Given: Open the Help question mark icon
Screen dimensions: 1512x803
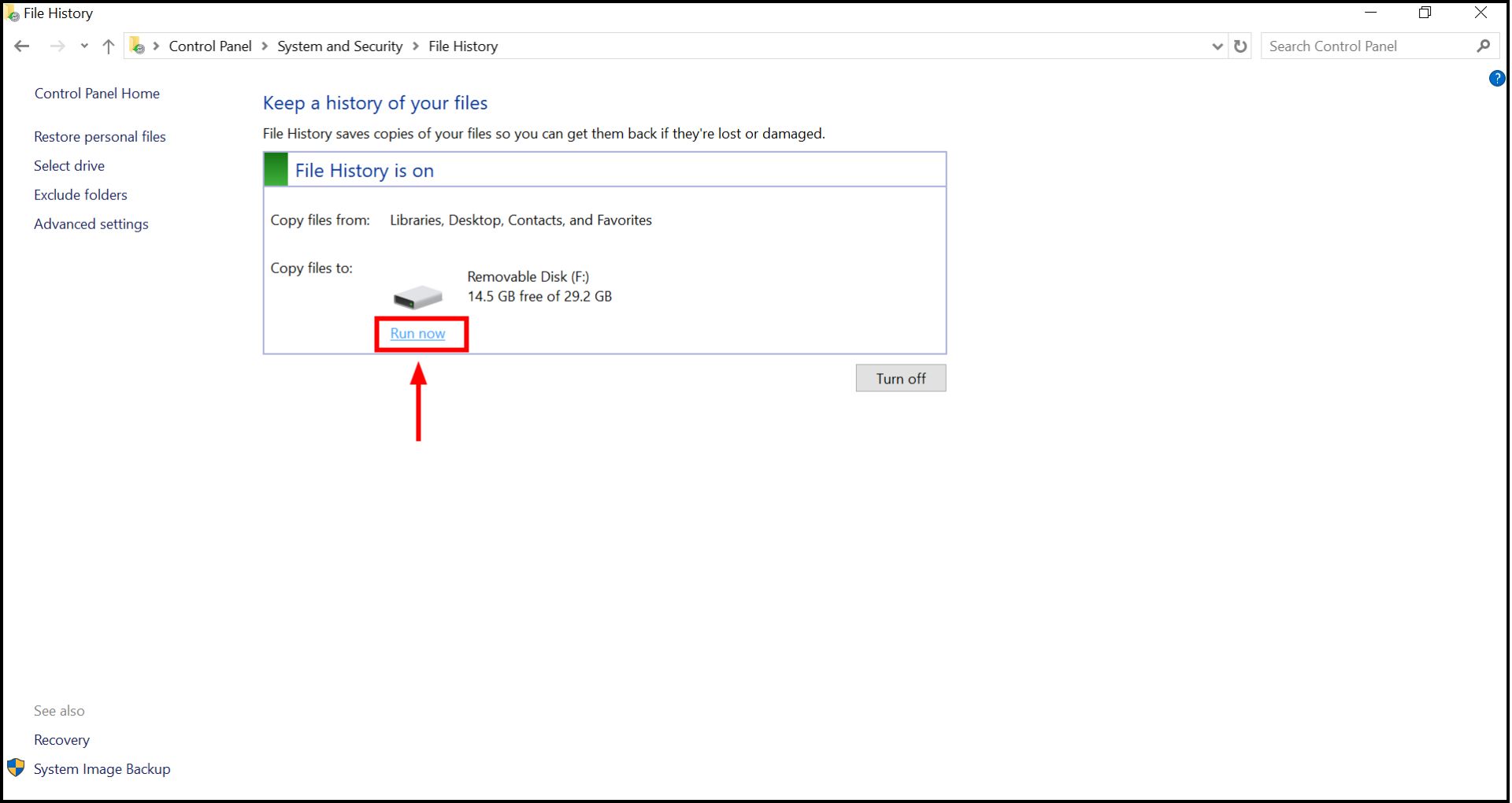Looking at the screenshot, I should pos(1498,79).
